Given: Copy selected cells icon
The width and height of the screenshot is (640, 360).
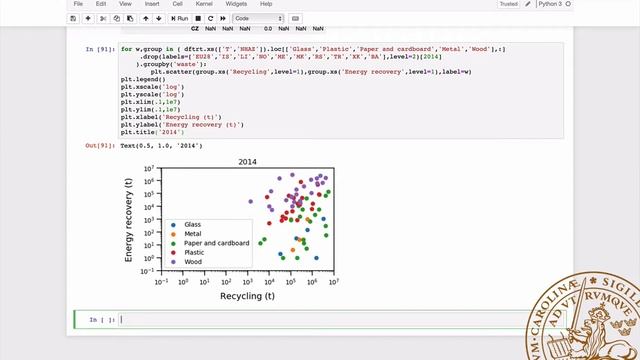Looking at the screenshot, I should tap(117, 18).
